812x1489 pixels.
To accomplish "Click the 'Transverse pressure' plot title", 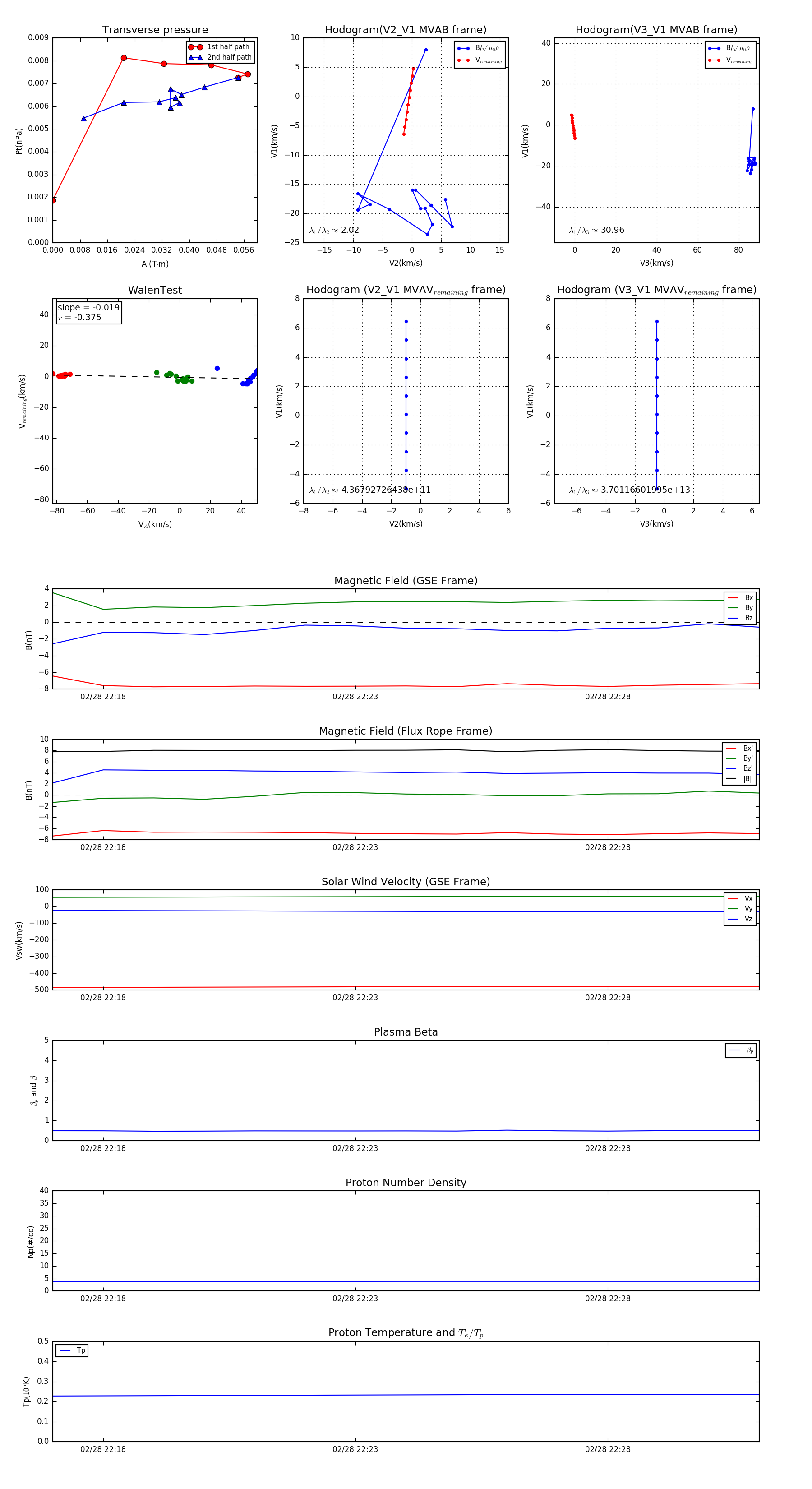I will (155, 30).
